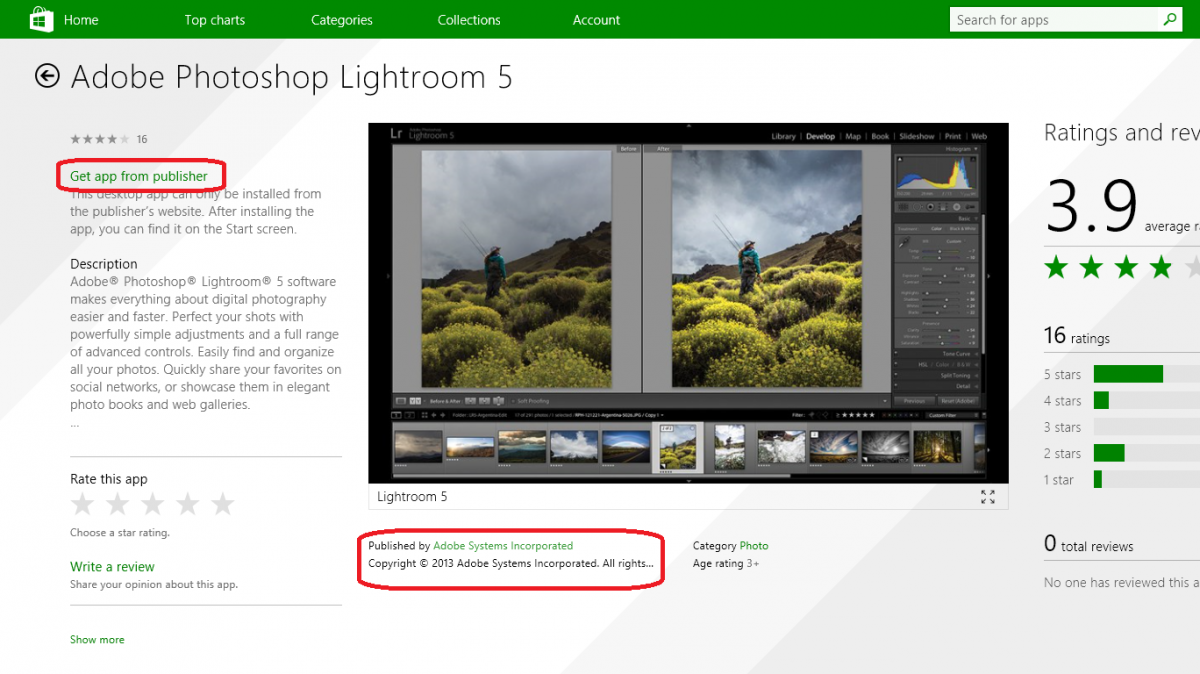Image resolution: width=1200 pixels, height=674 pixels.
Task: Click the 4 stars rating bar
Action: [1146, 400]
